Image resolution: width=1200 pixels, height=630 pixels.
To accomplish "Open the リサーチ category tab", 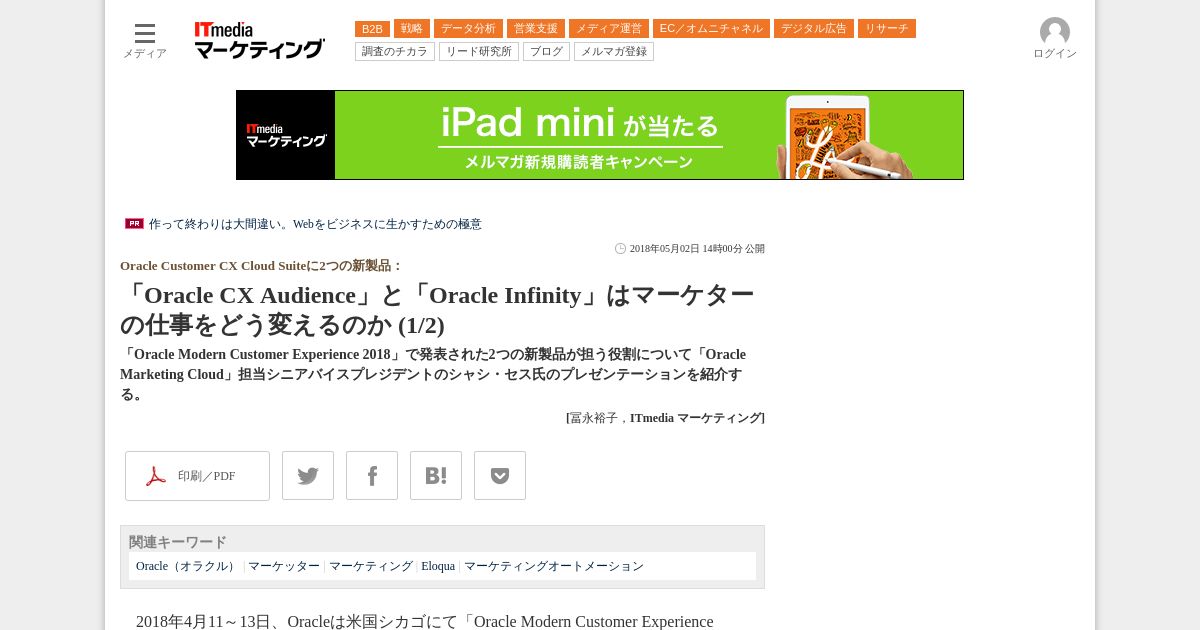I will (x=887, y=29).
